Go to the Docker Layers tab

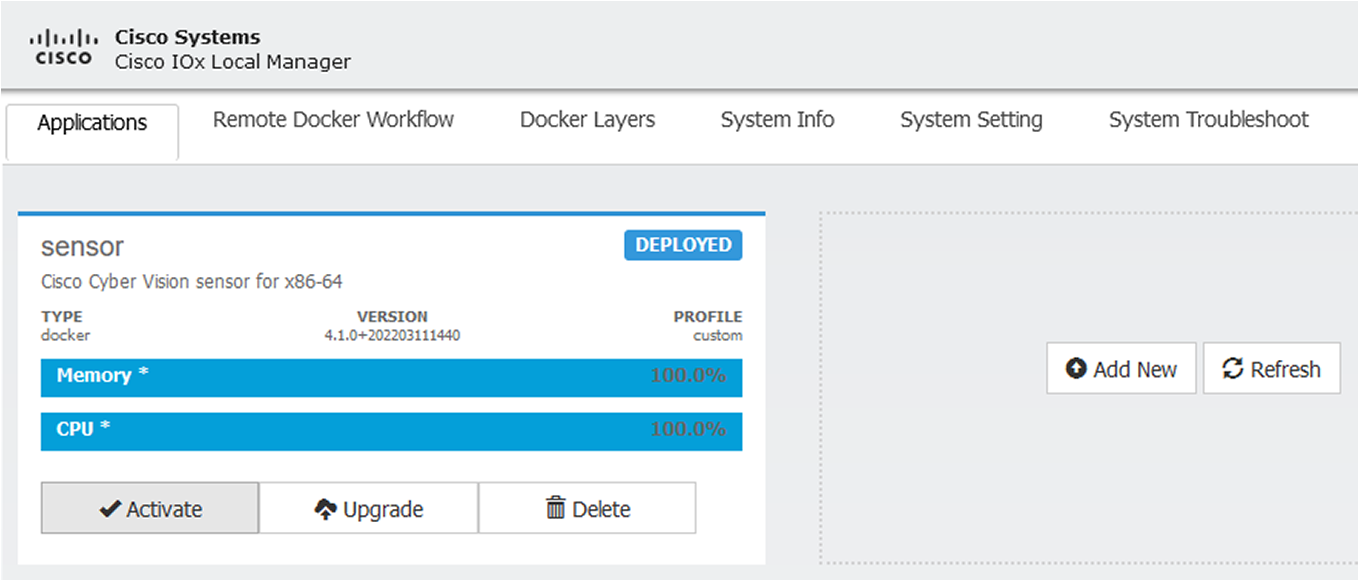point(587,120)
